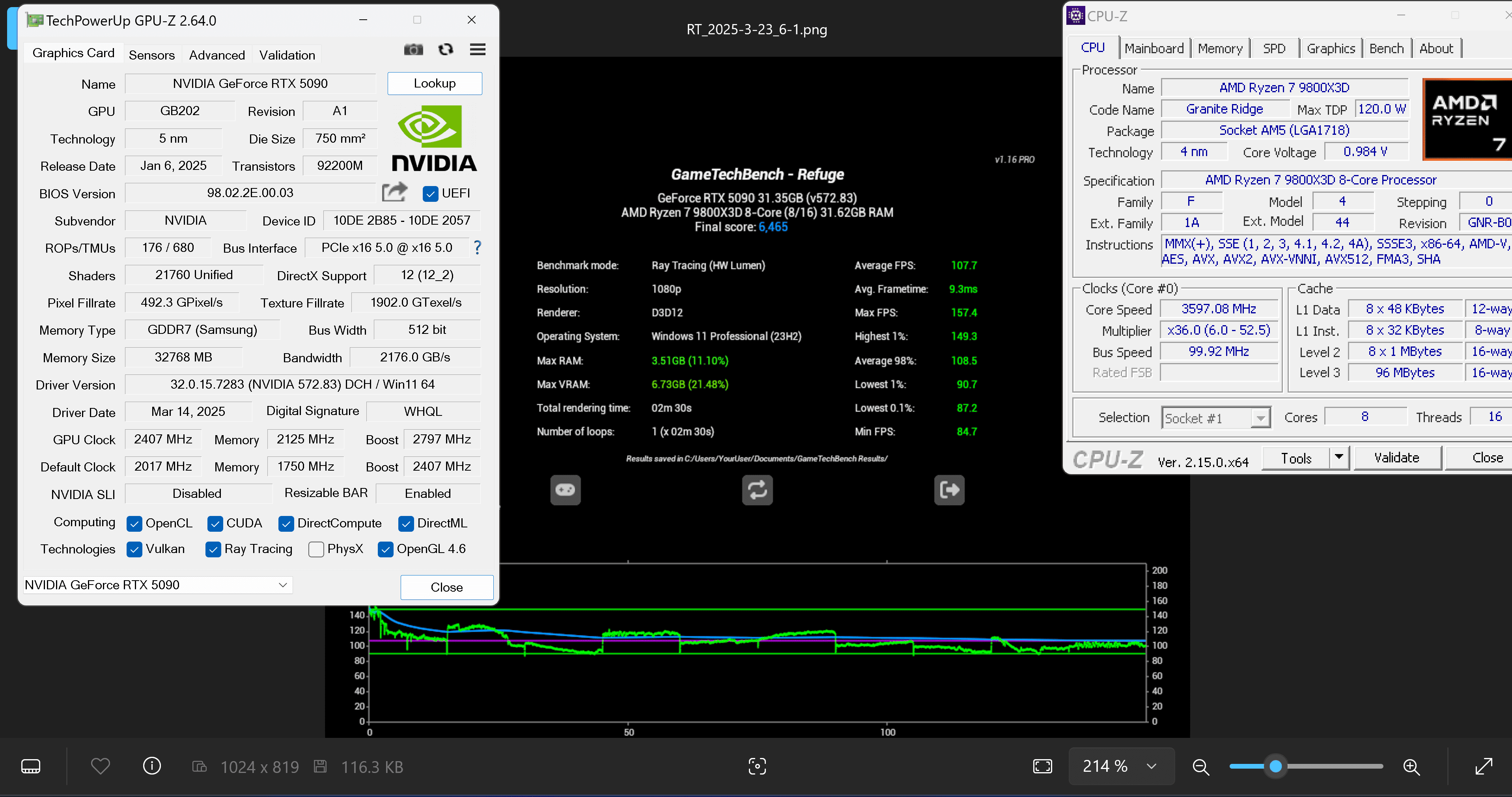Toggle the Ray Tracing checkbox
The width and height of the screenshot is (1512, 797).
pos(214,549)
